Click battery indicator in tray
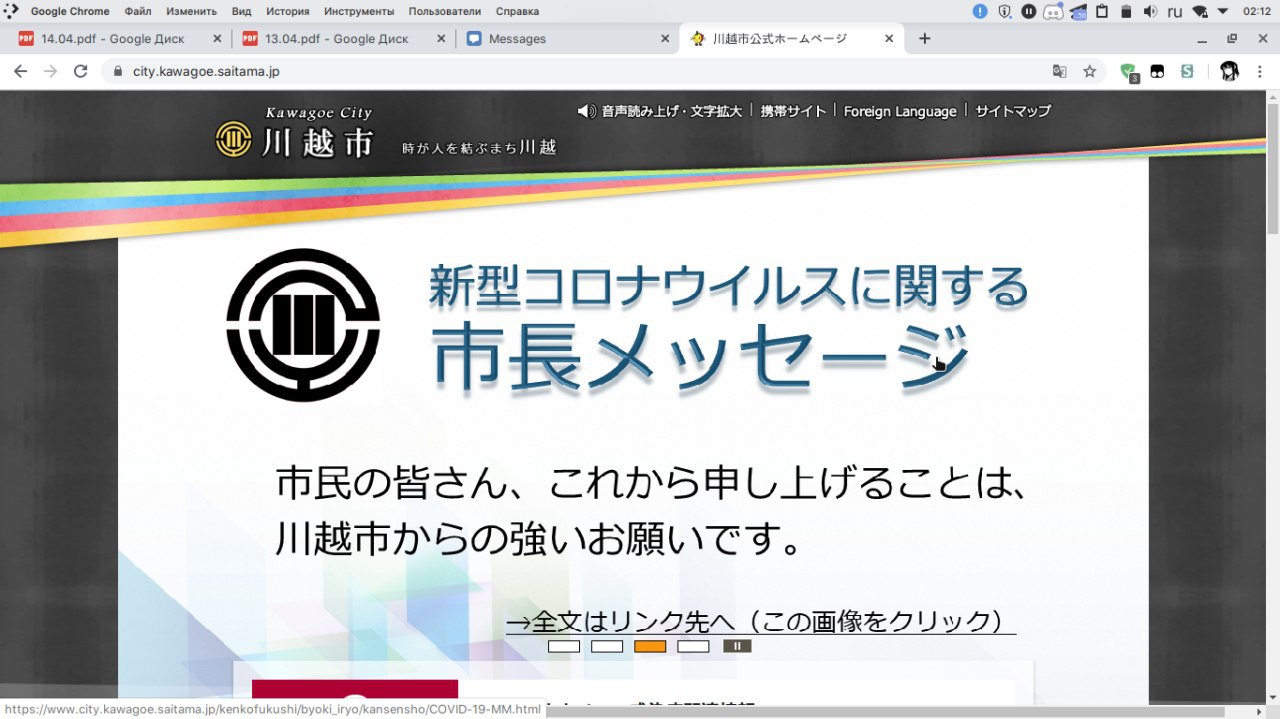This screenshot has width=1280, height=719. point(1126,12)
